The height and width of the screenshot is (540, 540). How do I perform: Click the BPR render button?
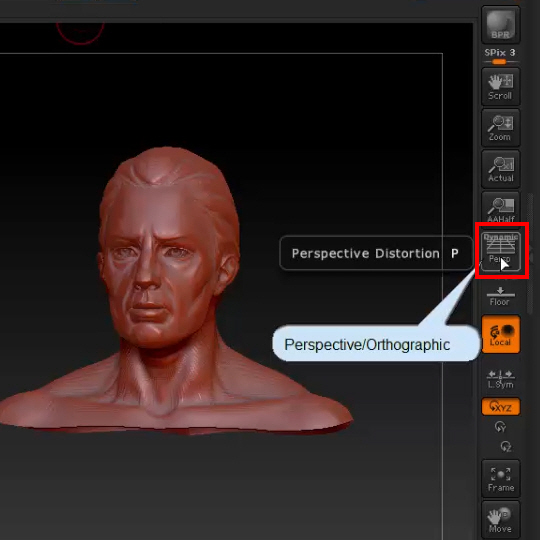[x=500, y=24]
